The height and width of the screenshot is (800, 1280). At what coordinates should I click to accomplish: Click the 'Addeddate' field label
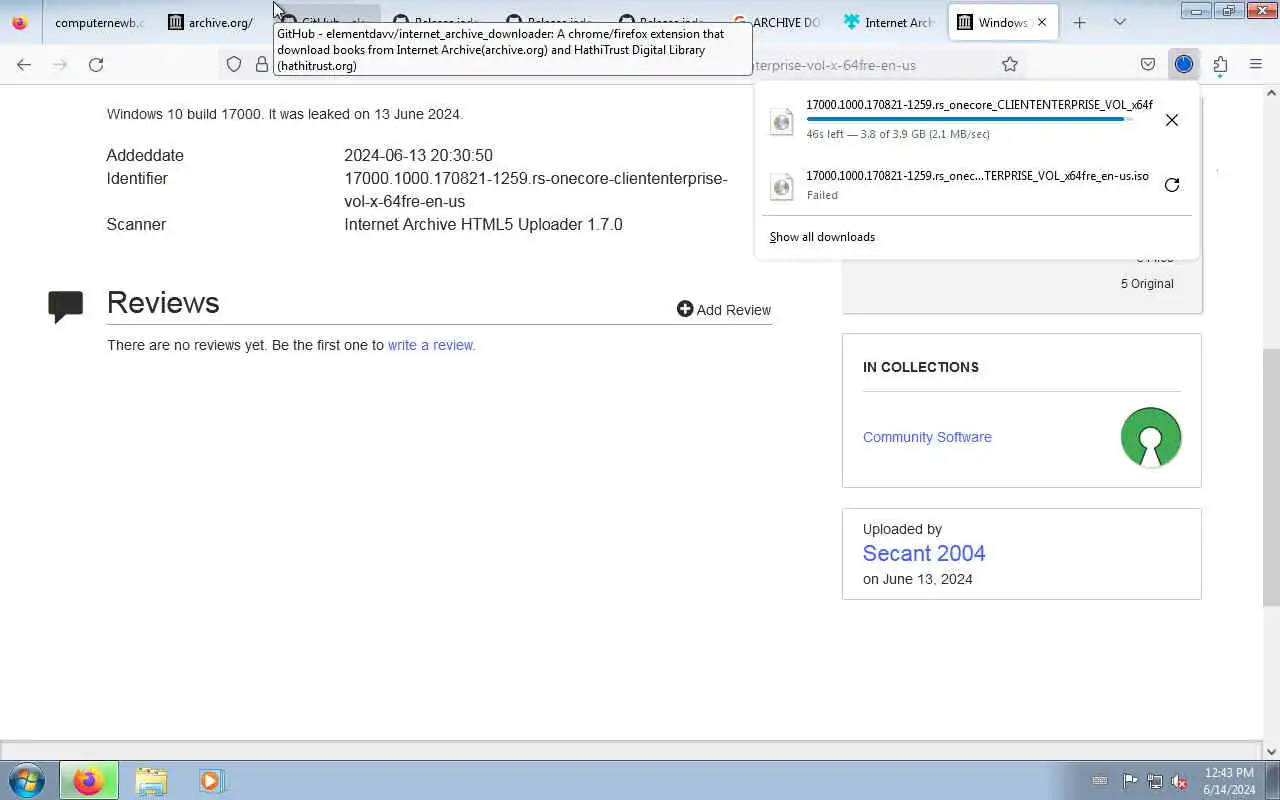[x=145, y=155]
